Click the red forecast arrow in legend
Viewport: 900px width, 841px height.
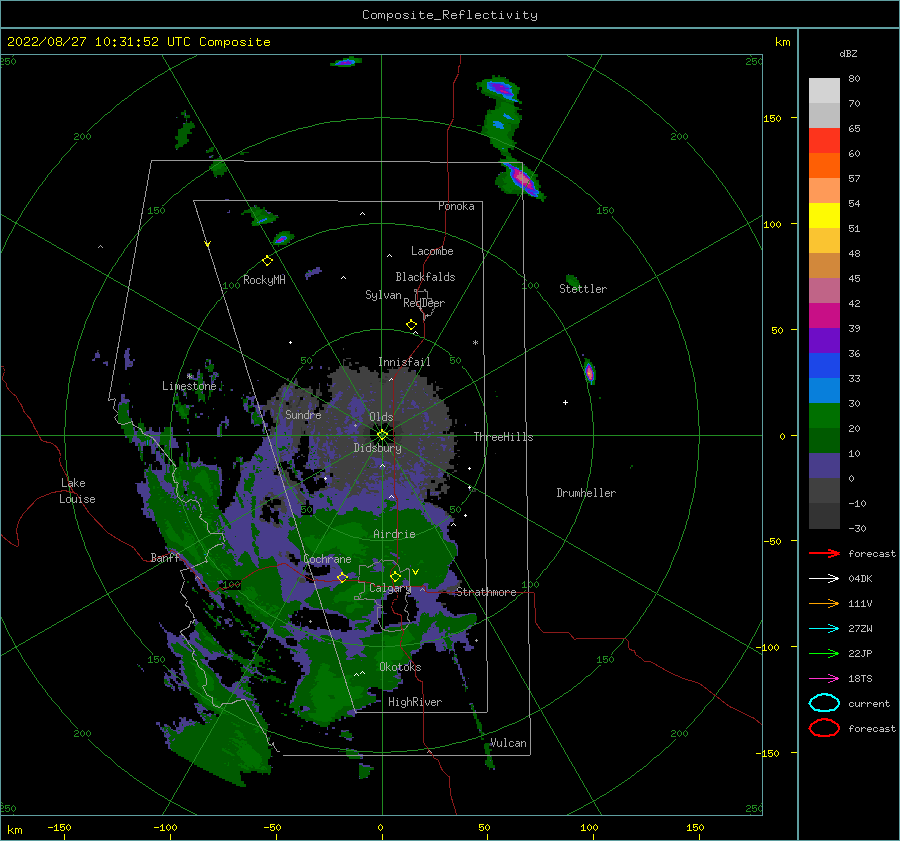tap(824, 553)
